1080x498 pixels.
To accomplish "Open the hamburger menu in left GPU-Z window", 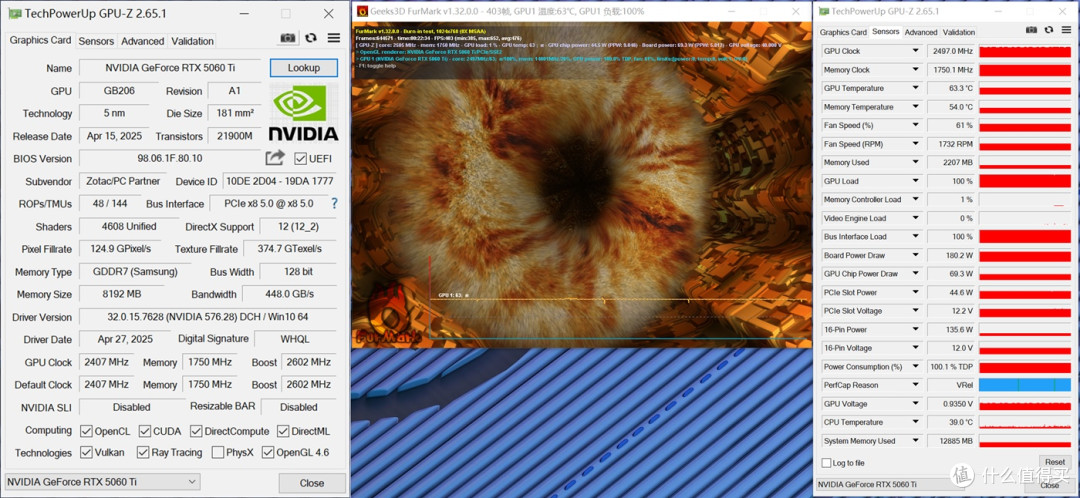I will 334,39.
